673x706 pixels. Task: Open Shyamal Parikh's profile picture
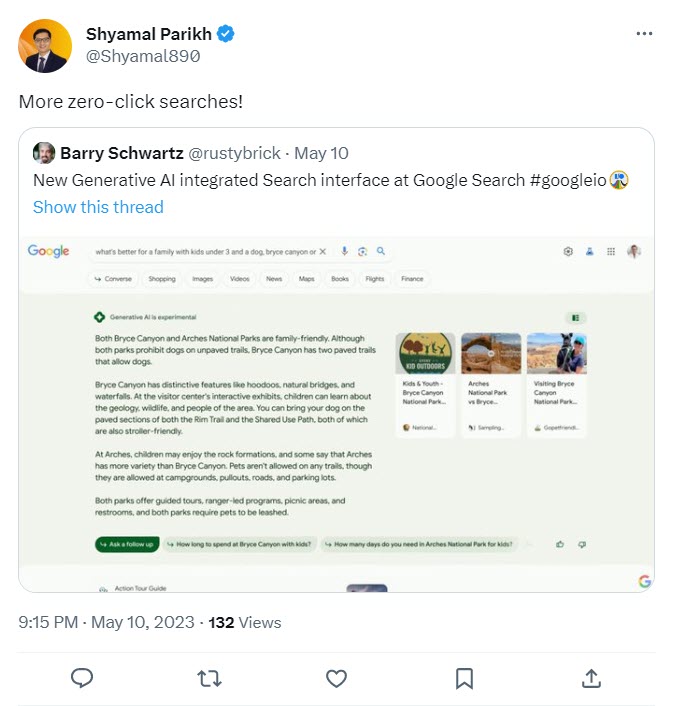click(x=45, y=46)
